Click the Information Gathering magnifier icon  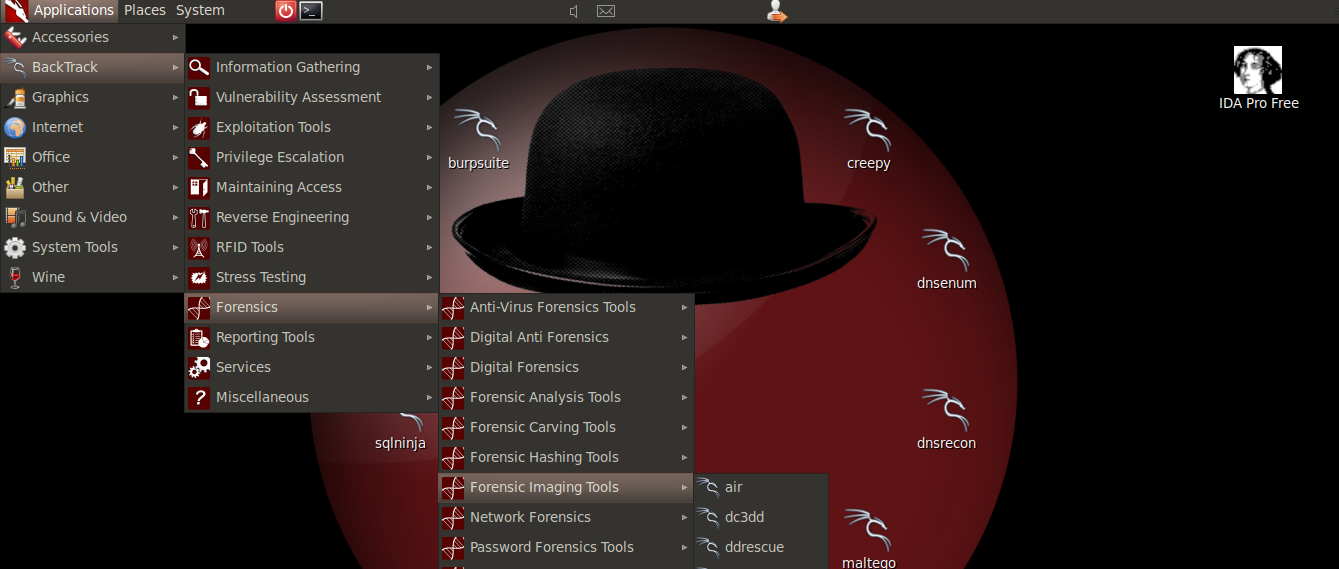click(199, 67)
